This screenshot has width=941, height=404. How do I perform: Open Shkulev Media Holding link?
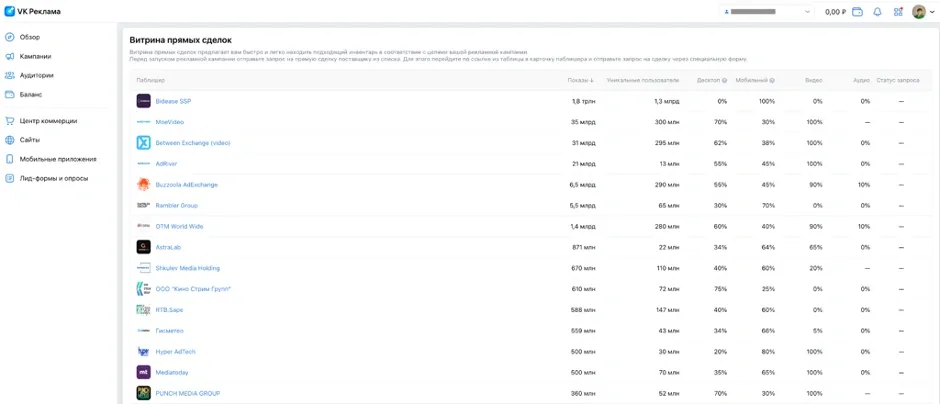(x=188, y=268)
